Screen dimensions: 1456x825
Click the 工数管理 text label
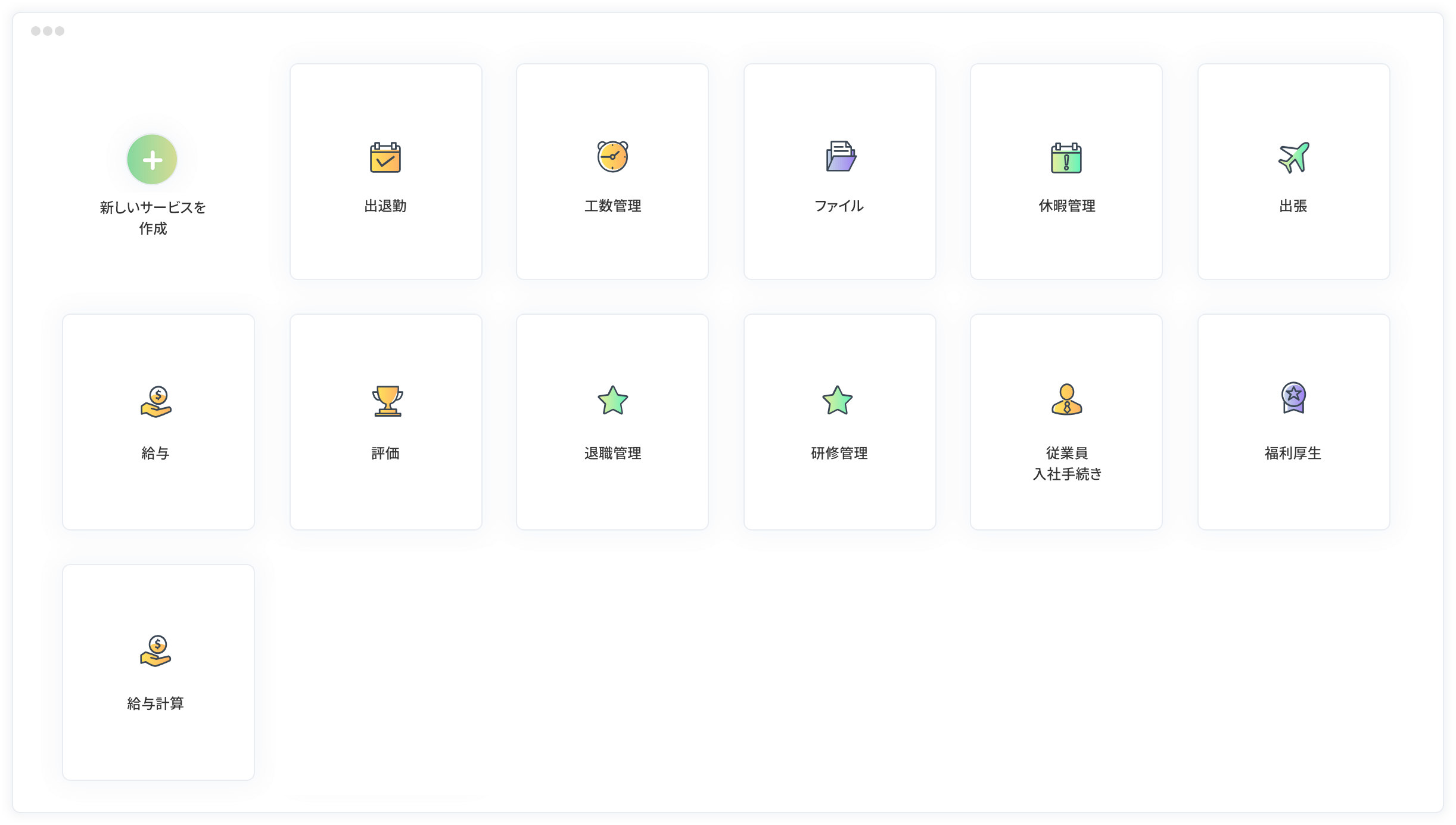coord(612,206)
